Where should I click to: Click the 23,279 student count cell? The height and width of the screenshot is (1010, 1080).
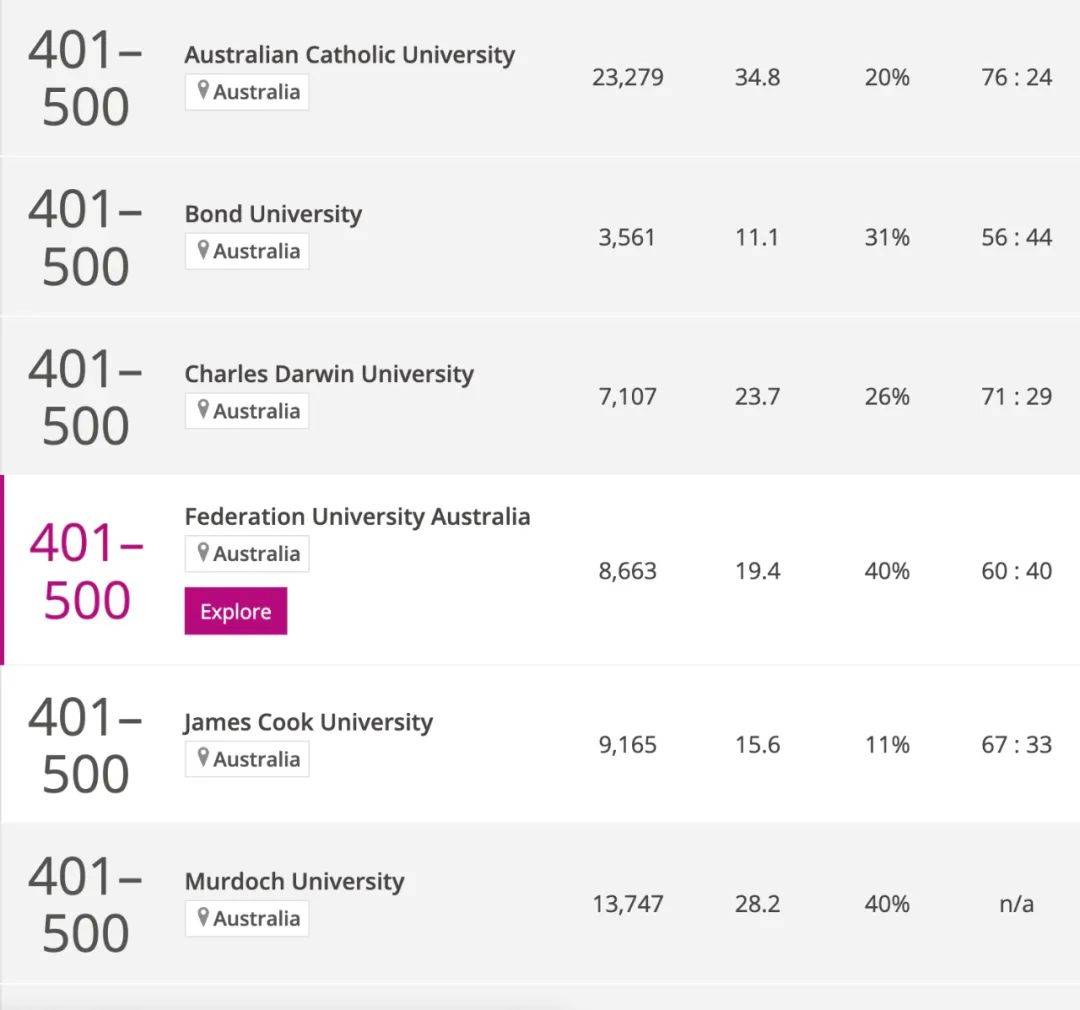pyautogui.click(x=627, y=77)
